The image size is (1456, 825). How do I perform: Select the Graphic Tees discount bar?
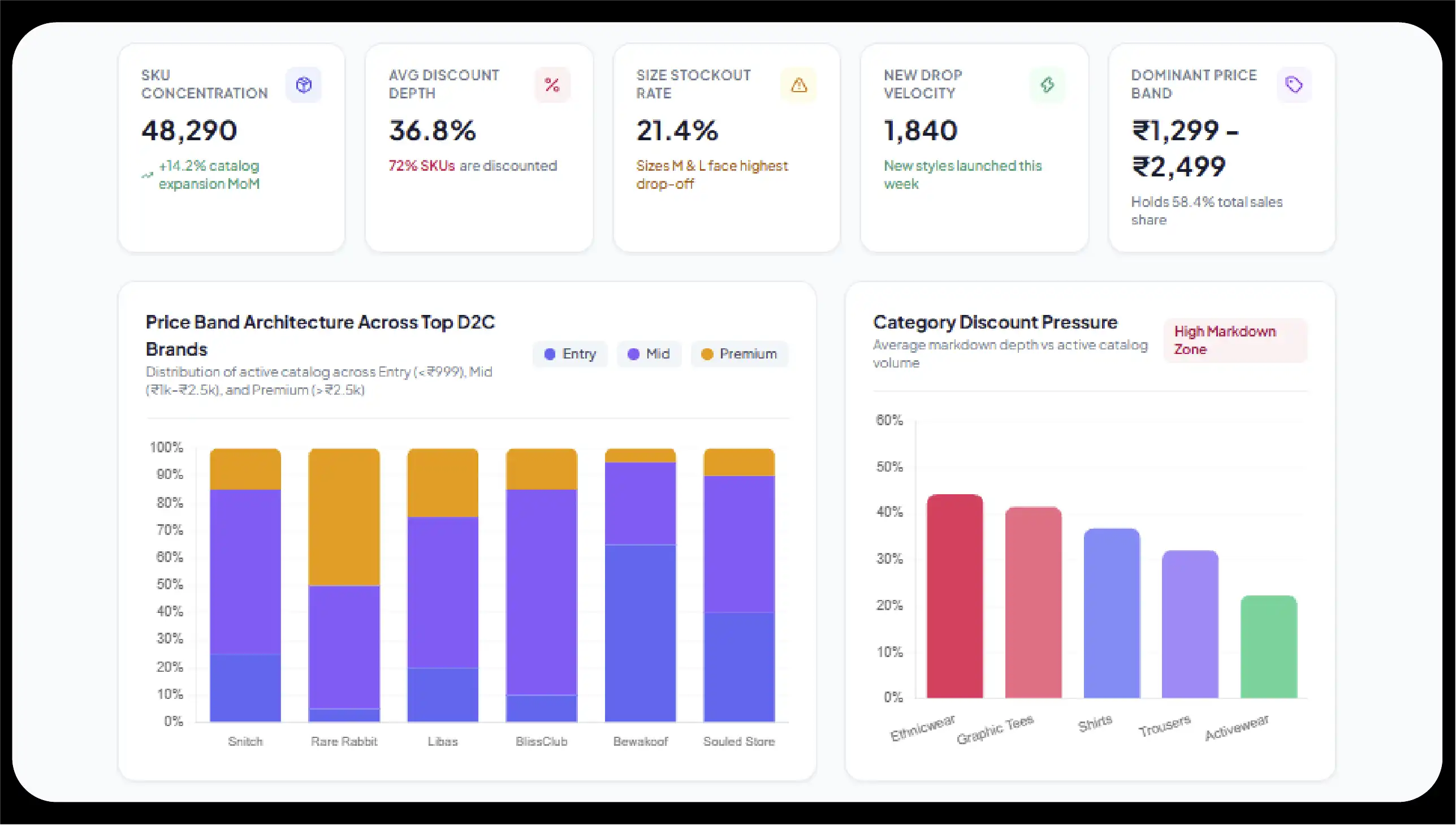tap(1034, 602)
